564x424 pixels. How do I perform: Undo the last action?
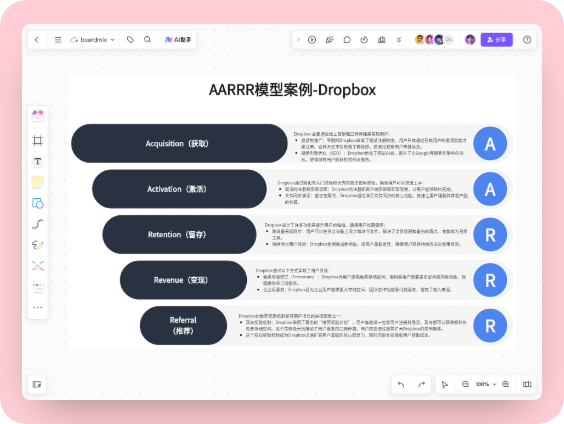click(401, 384)
